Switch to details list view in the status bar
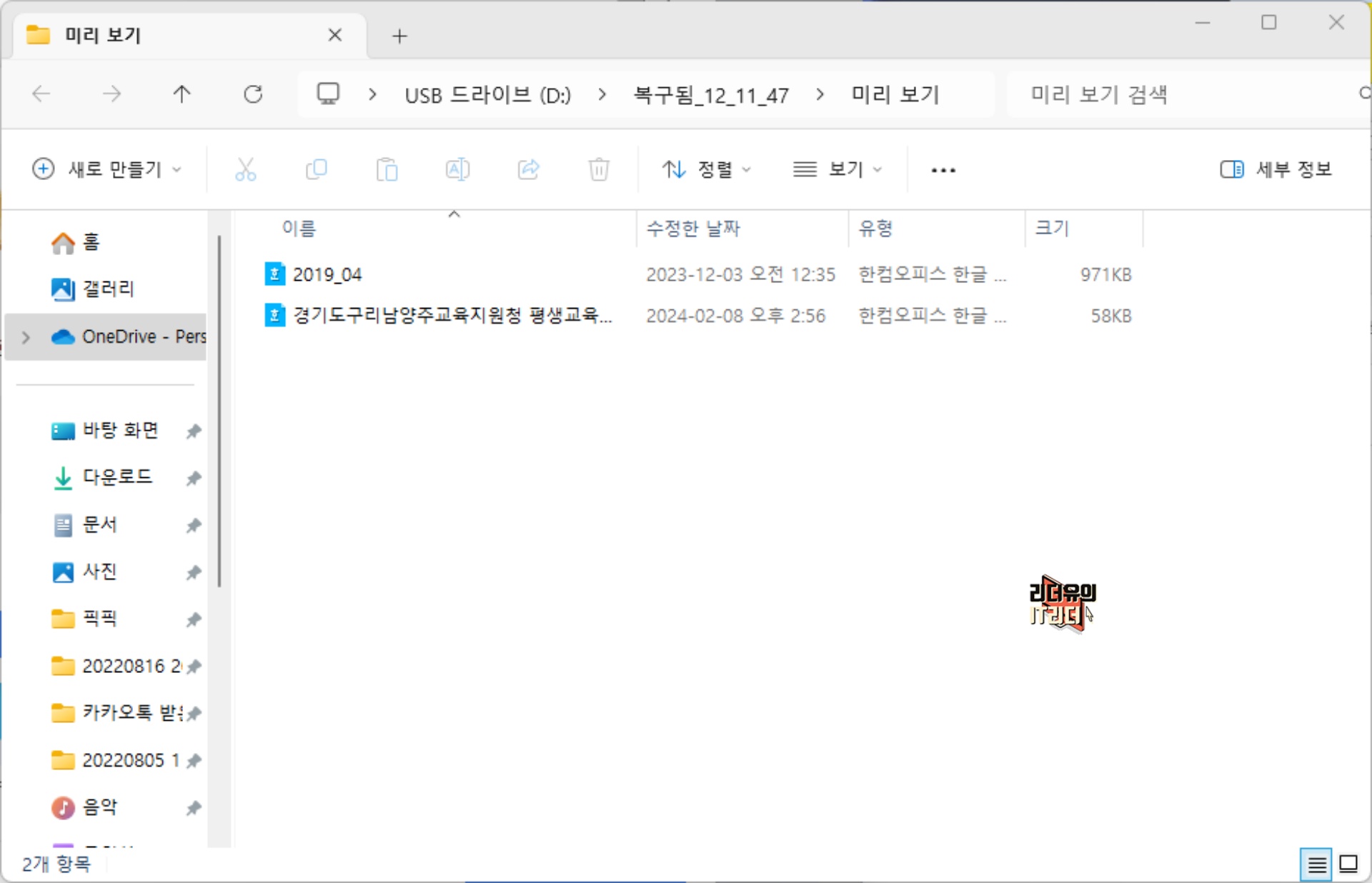This screenshot has width=1372, height=883. (1316, 864)
